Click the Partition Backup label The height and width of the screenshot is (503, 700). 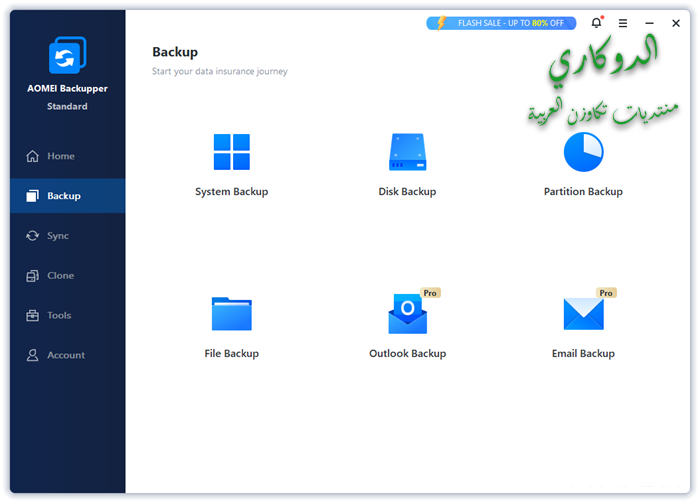pos(583,191)
